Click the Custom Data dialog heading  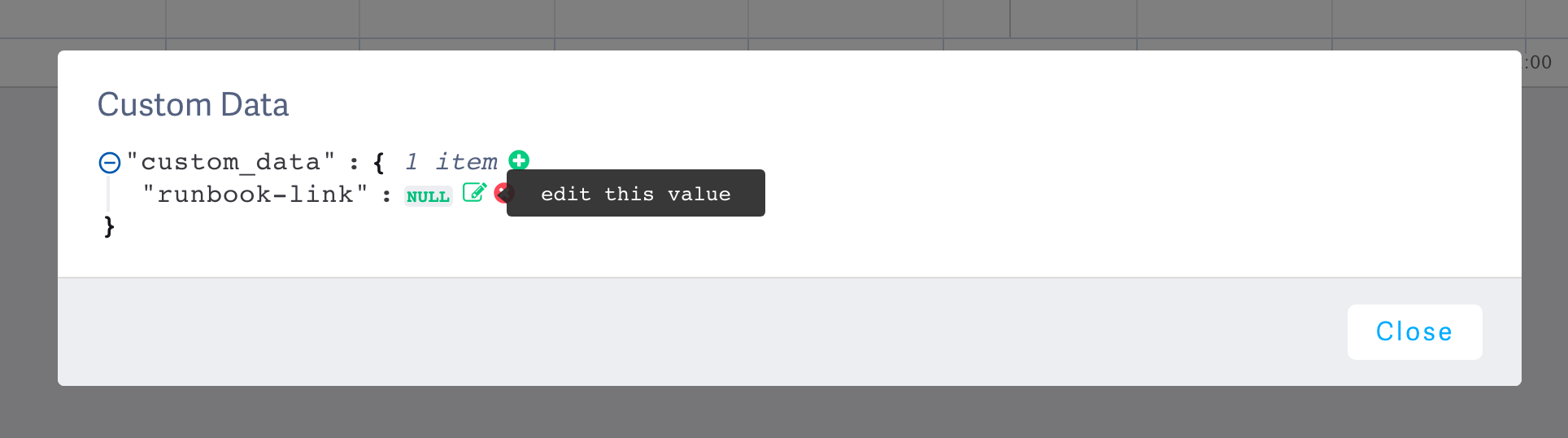click(x=193, y=105)
